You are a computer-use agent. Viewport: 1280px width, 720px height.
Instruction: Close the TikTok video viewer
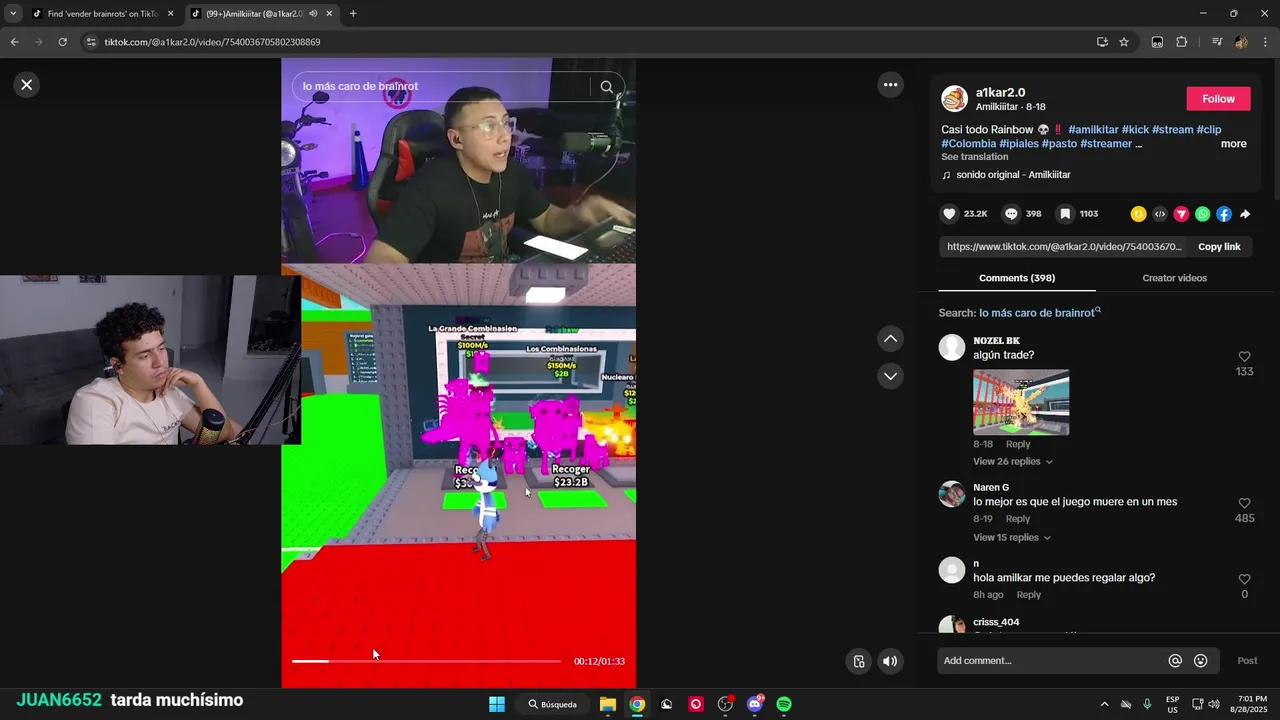(27, 85)
